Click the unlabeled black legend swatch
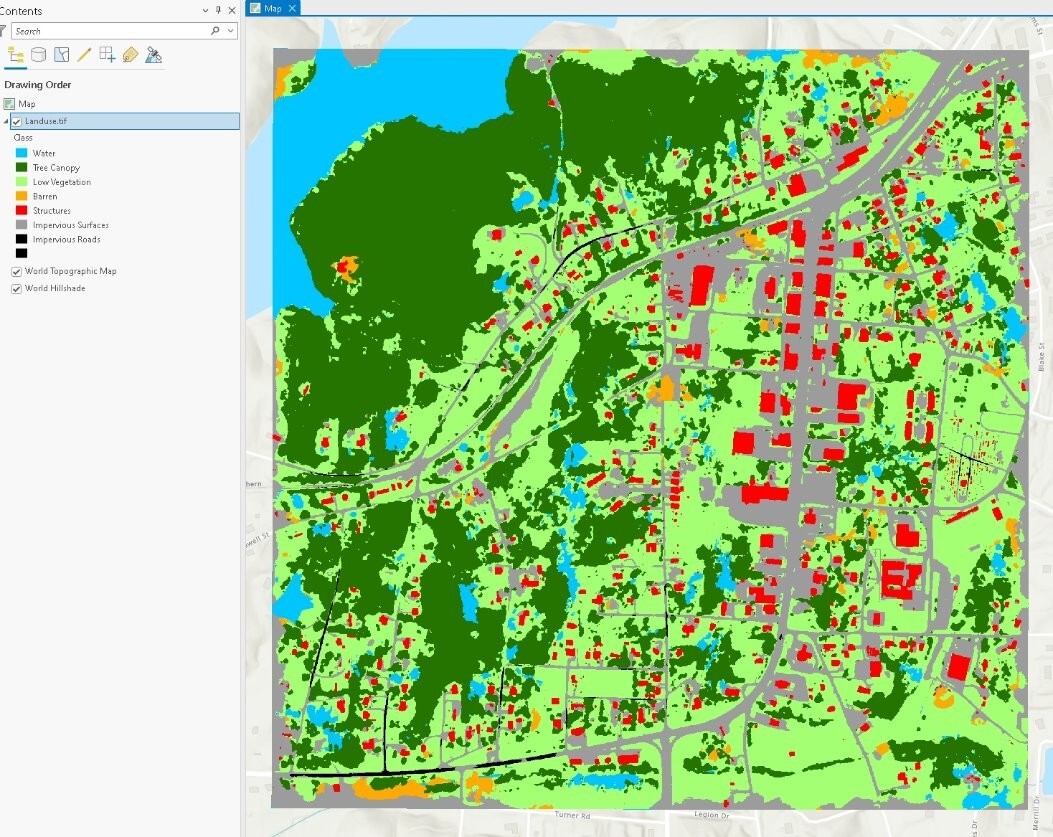Viewport: 1053px width, 837px height. 21,253
